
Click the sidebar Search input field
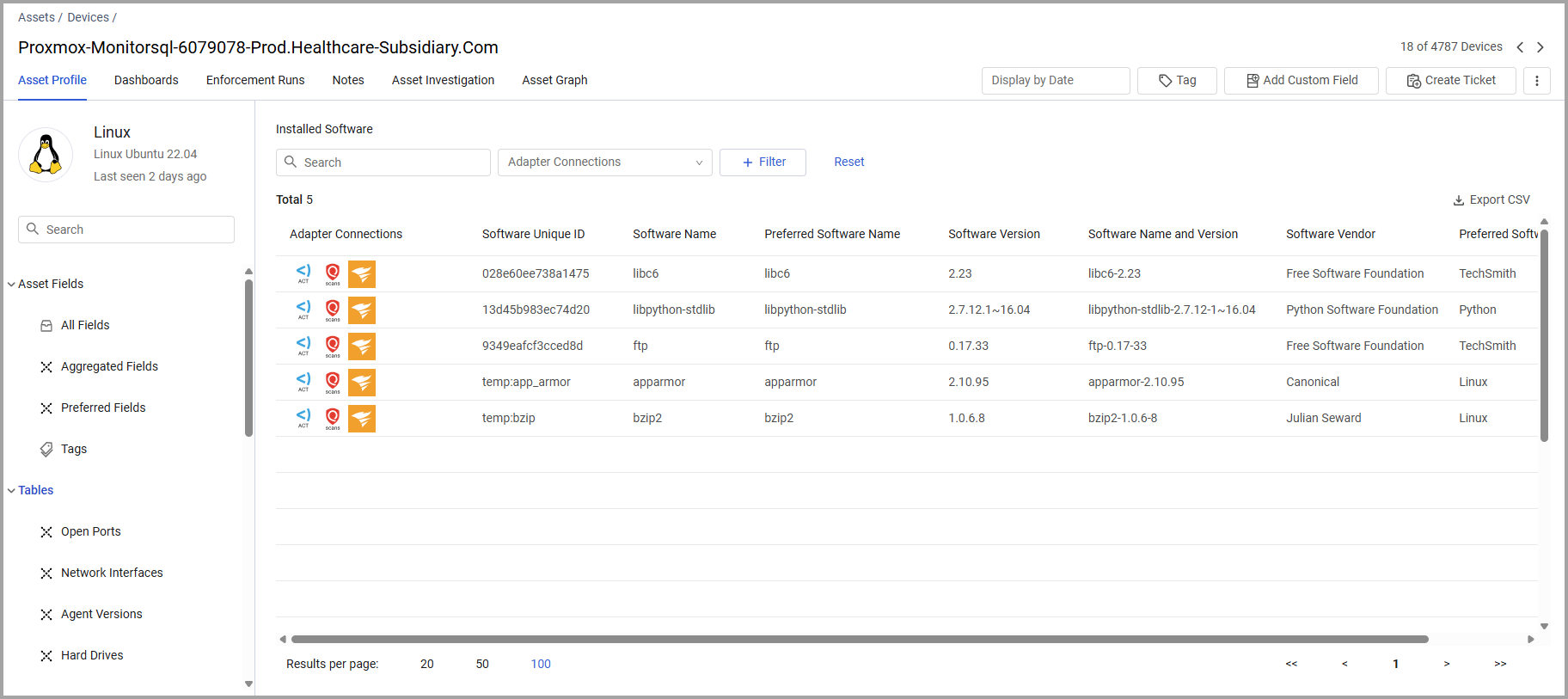[126, 230]
